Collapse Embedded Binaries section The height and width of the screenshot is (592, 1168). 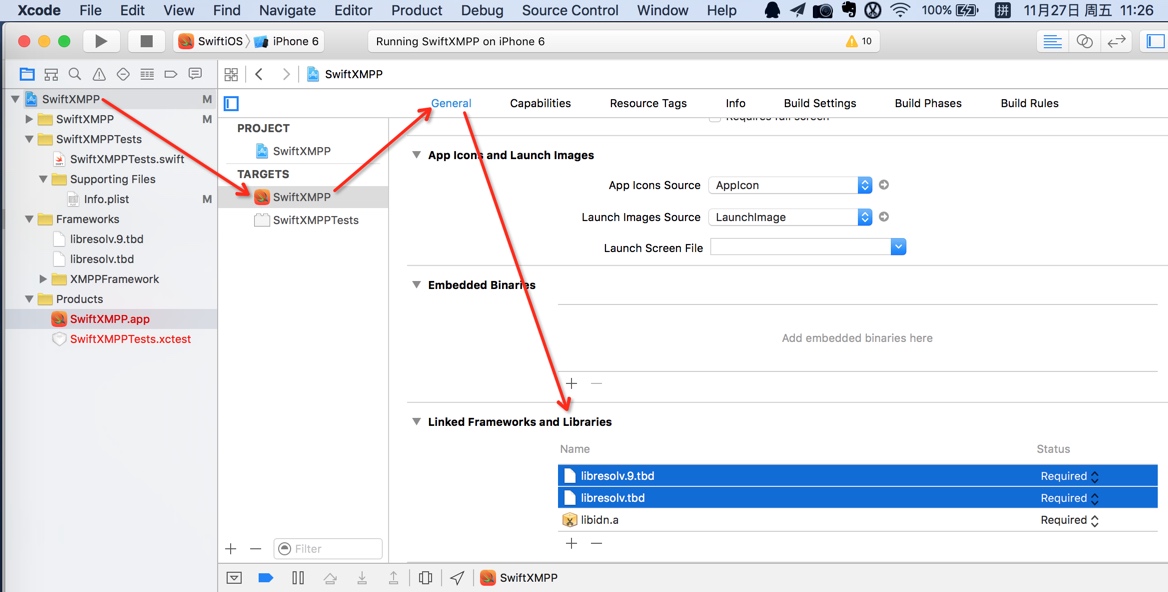point(416,284)
